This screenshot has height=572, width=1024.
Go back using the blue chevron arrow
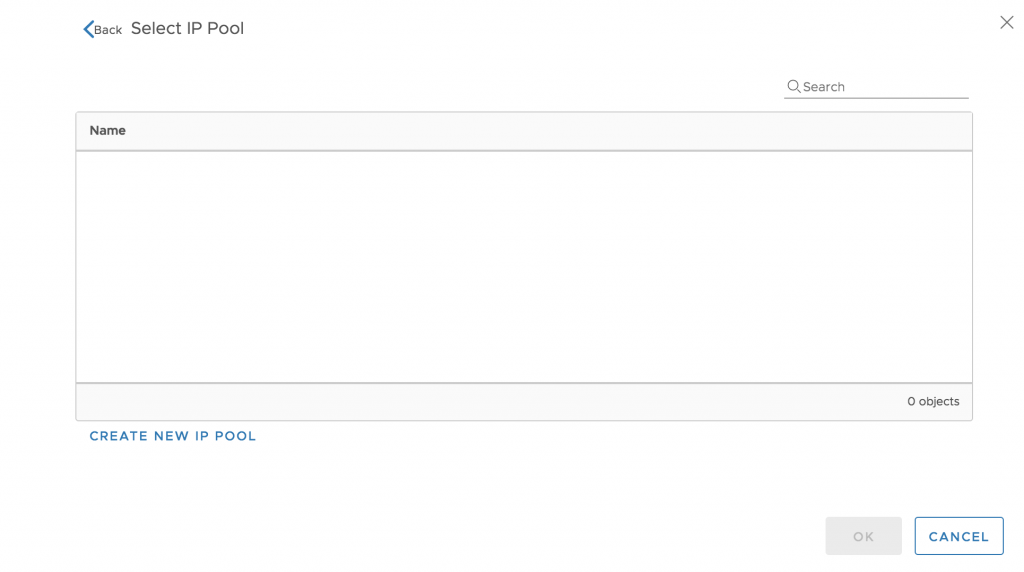point(89,29)
